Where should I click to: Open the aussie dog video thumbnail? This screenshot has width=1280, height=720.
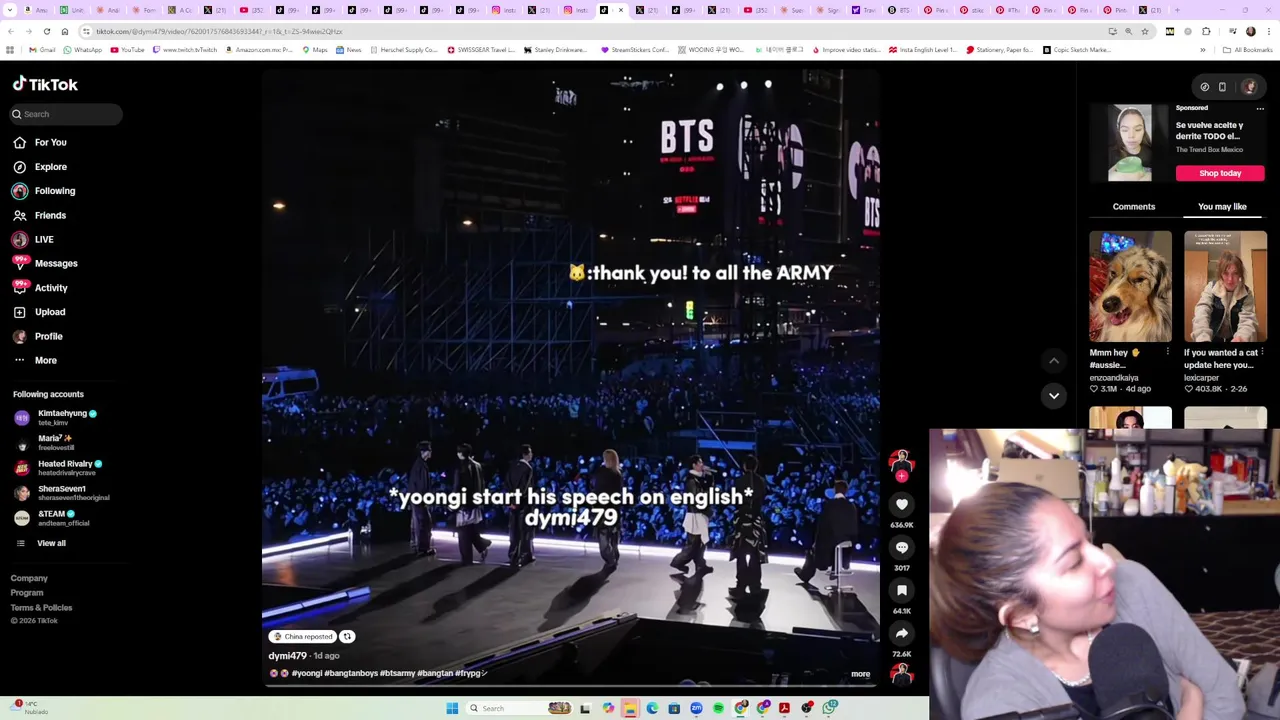tap(1130, 287)
